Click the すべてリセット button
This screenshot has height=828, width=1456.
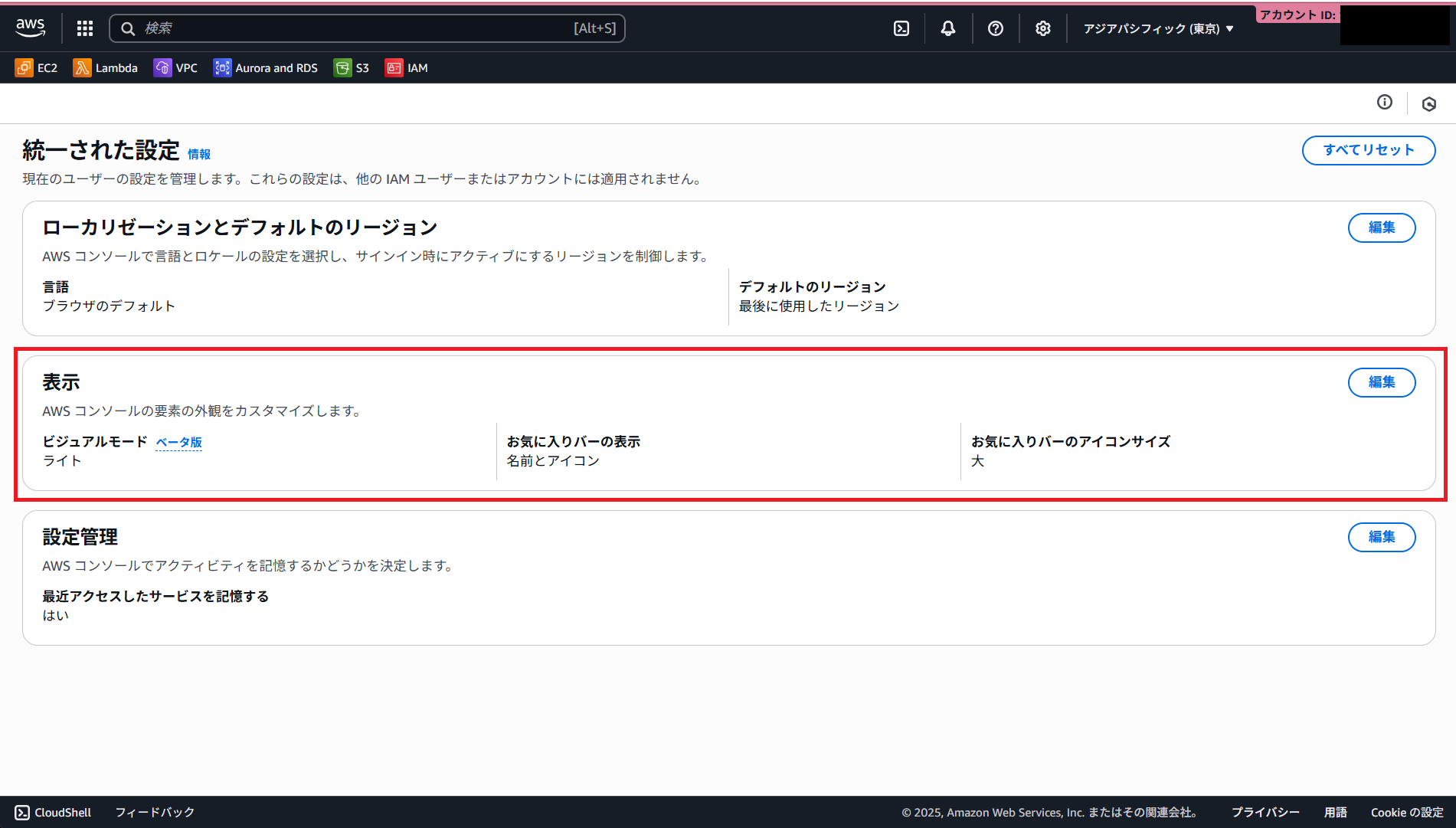click(x=1369, y=150)
